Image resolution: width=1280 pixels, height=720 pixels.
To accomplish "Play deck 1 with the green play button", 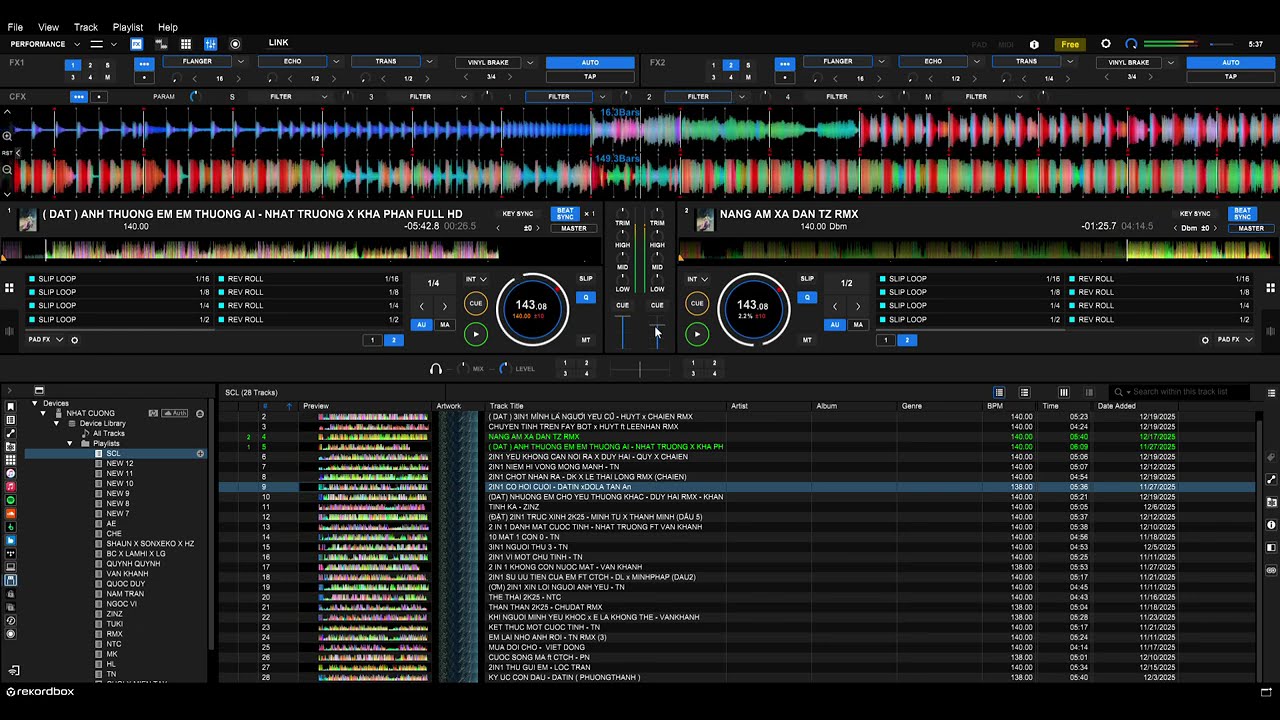I will pyautogui.click(x=476, y=335).
